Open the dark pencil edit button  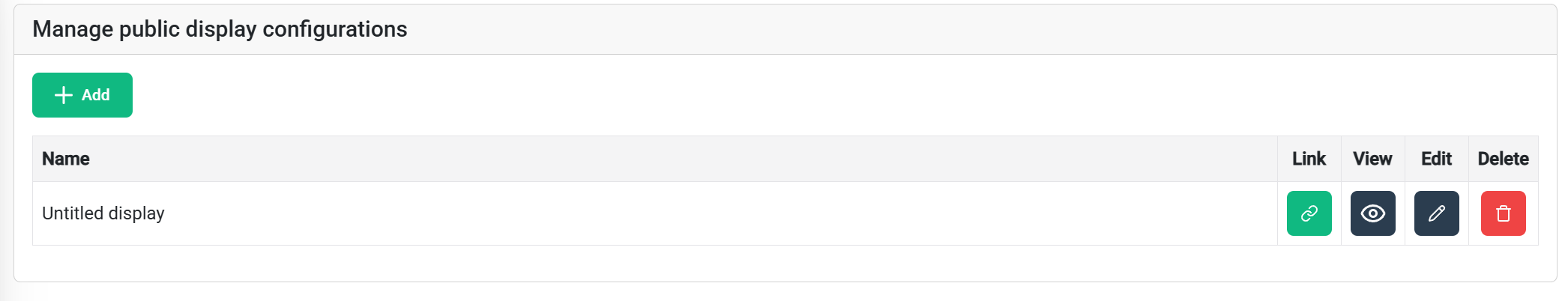click(x=1436, y=213)
